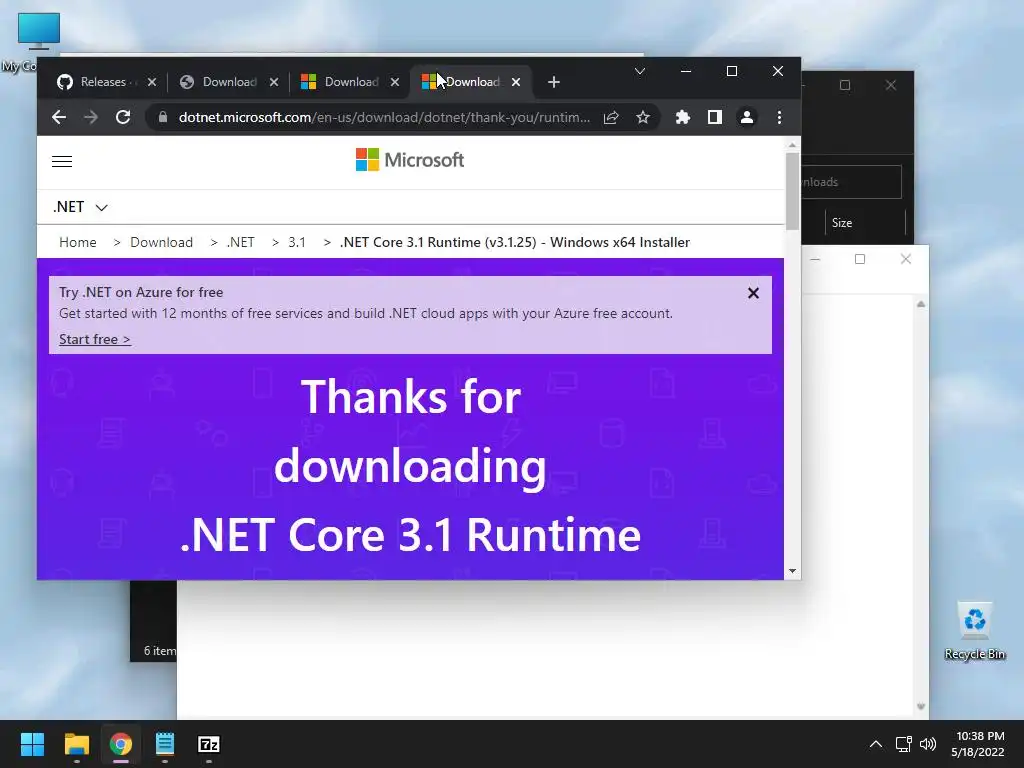Go to the .NET breadcrumb
Viewport: 1024px width, 768px height.
[x=240, y=242]
